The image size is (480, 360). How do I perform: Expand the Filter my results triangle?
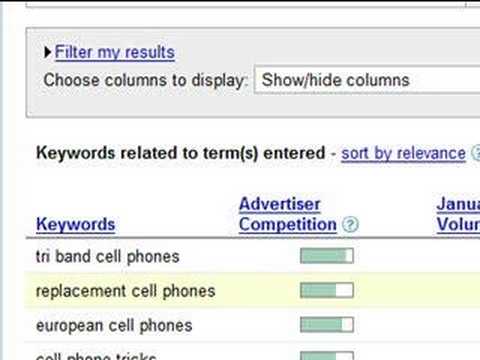[48, 52]
